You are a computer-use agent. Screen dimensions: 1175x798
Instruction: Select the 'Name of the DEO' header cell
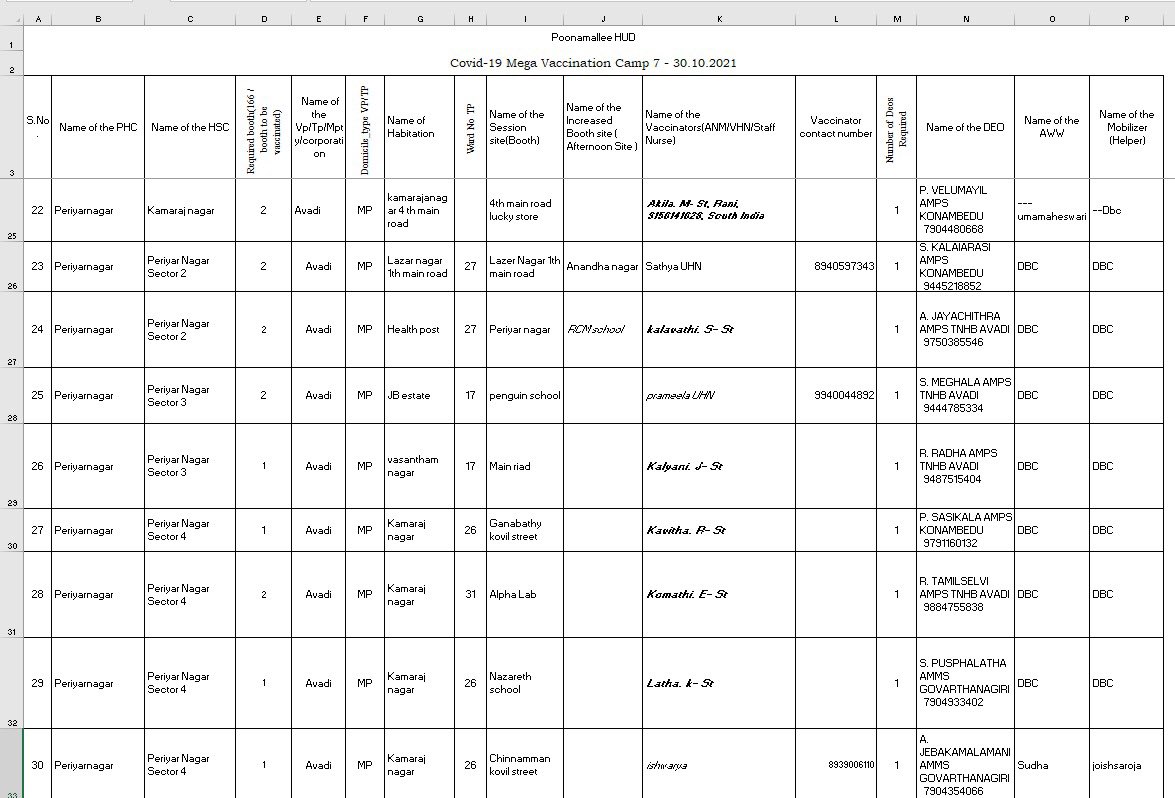pyautogui.click(x=965, y=127)
